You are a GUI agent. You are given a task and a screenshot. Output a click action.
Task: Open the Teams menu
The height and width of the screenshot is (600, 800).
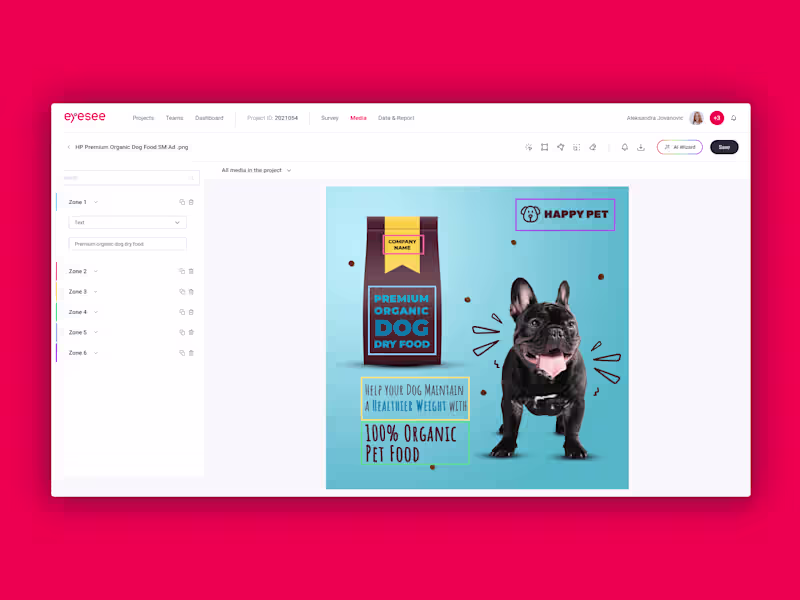point(174,118)
